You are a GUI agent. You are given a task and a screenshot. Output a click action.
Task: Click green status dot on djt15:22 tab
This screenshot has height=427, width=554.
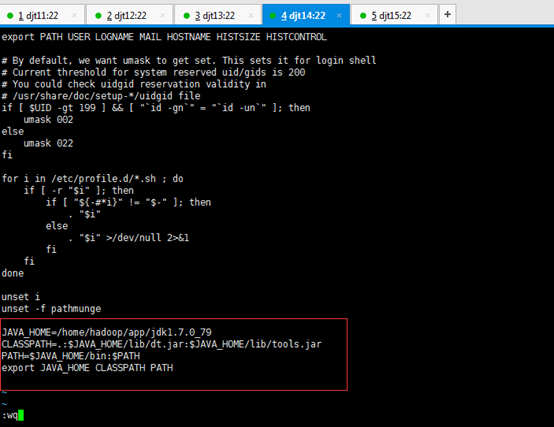[363, 16]
